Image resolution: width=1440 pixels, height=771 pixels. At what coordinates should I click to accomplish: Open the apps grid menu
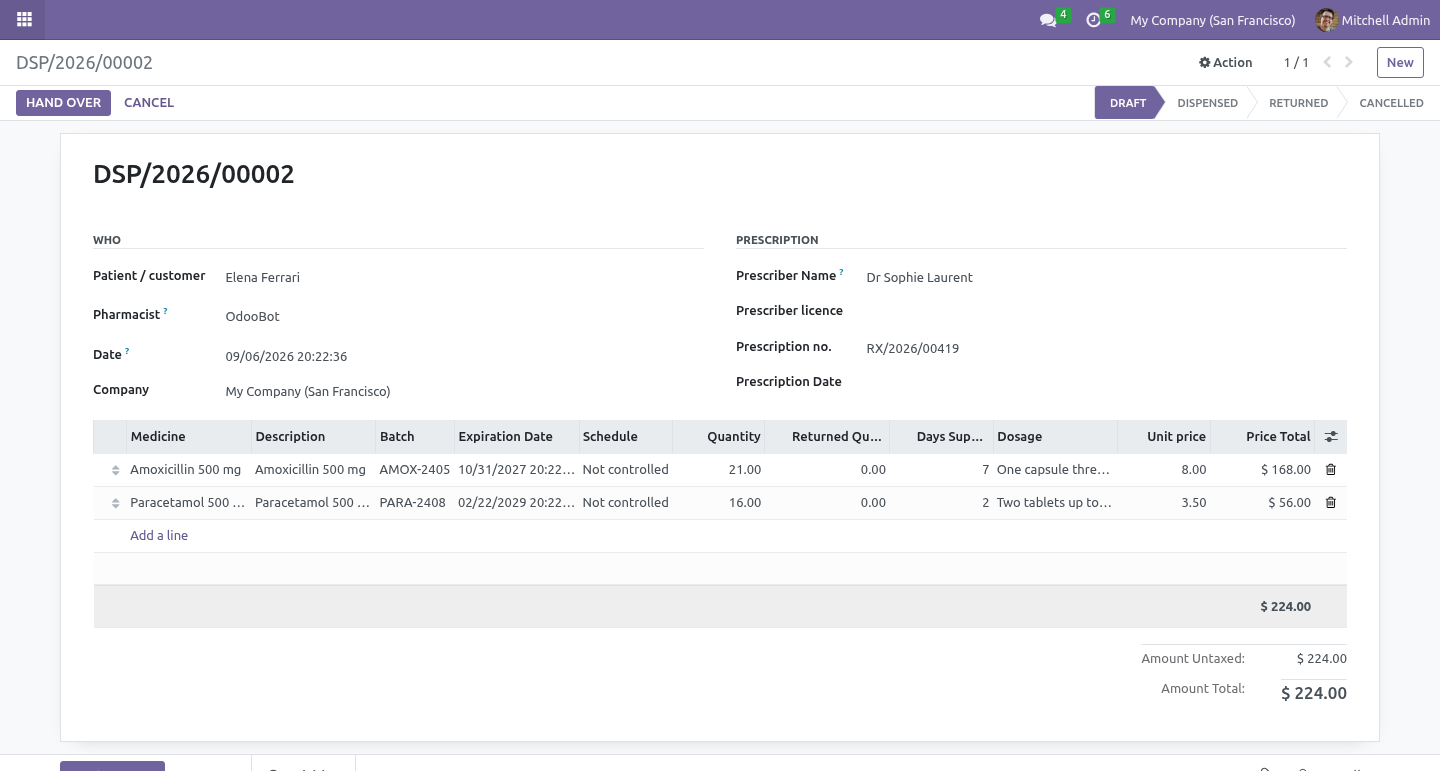25,19
